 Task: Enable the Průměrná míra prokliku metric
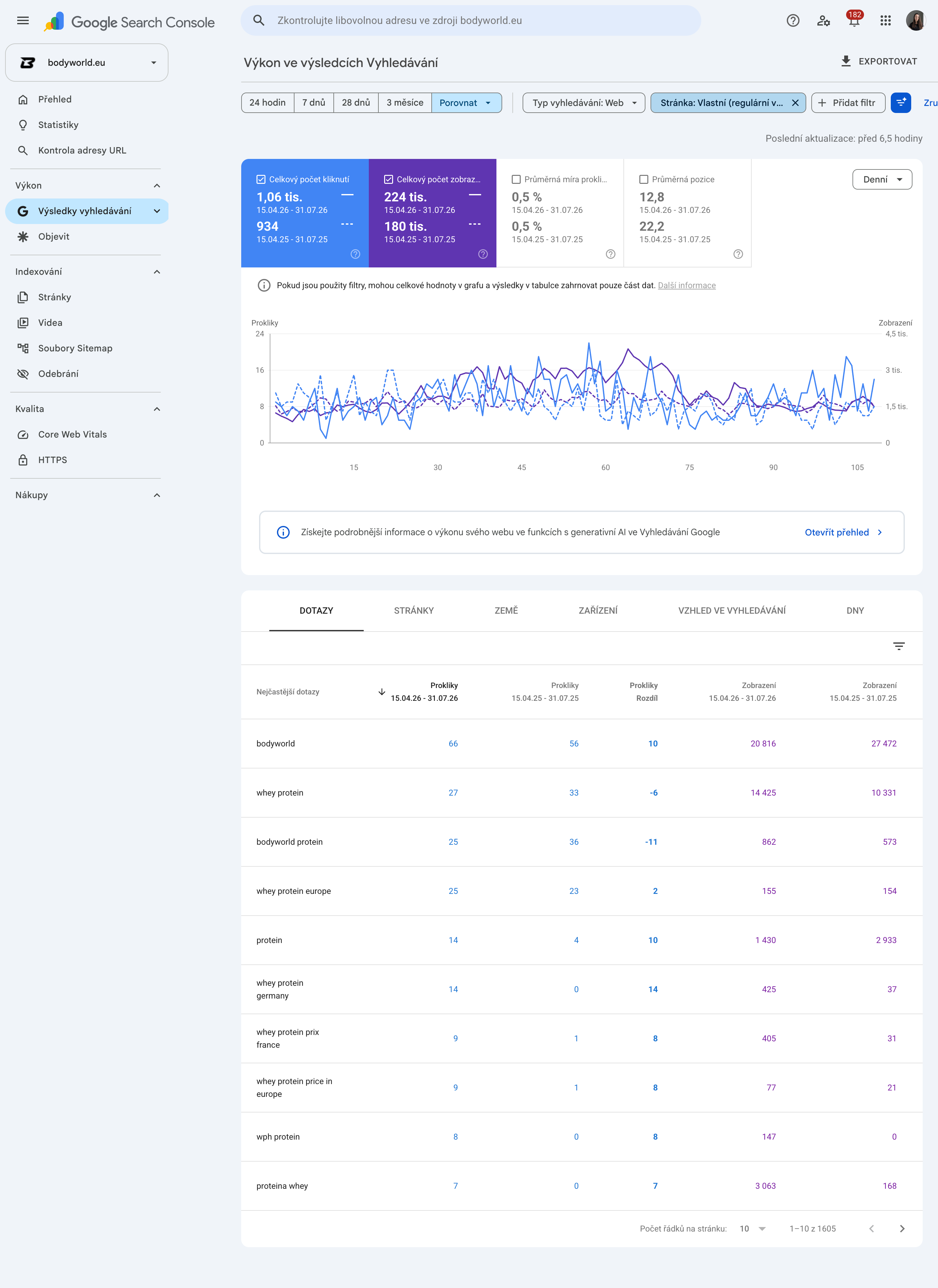click(516, 179)
